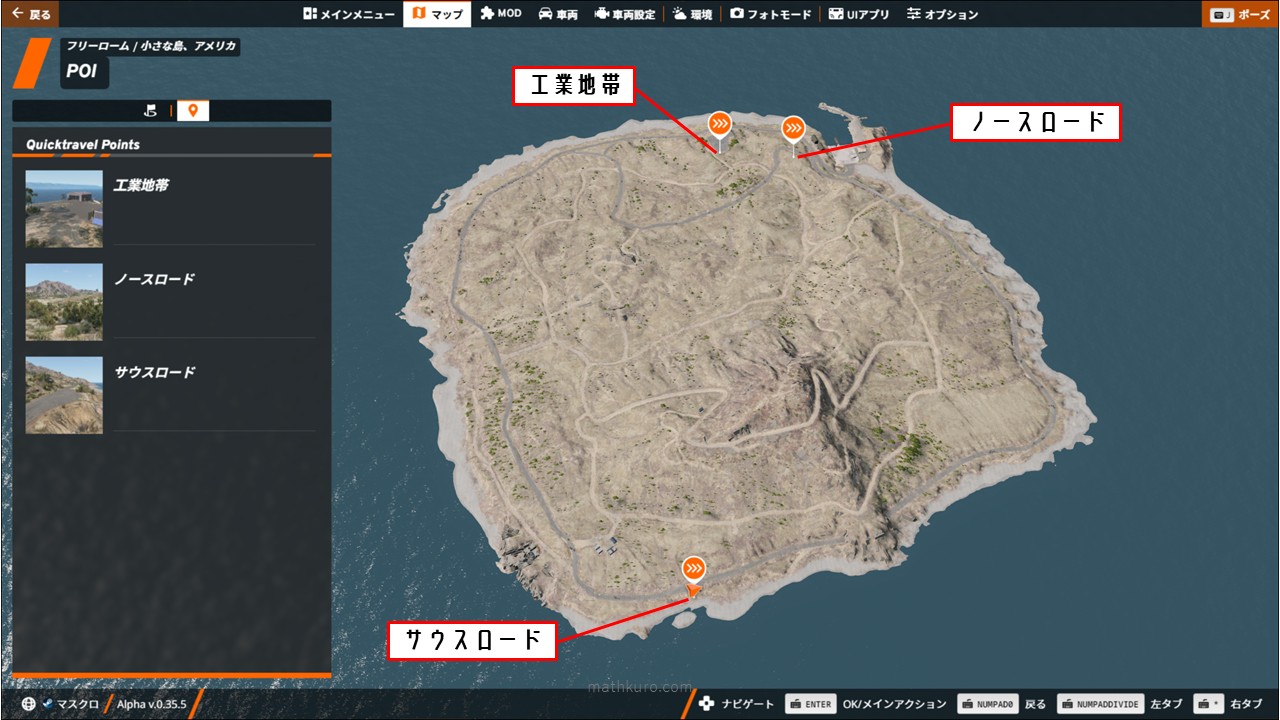This screenshot has width=1280, height=720.
Task: Select ノースロード in the quicktravel list
Action: 154,280
